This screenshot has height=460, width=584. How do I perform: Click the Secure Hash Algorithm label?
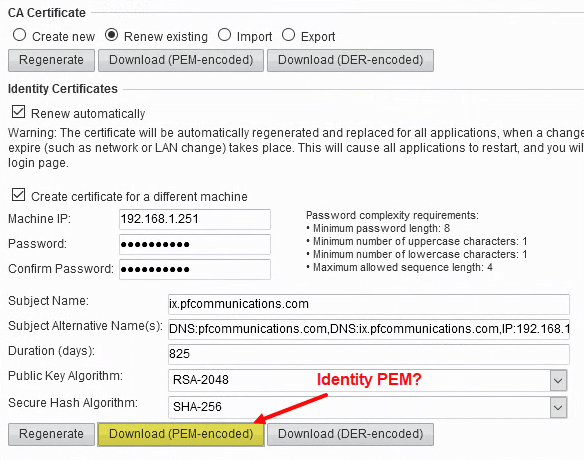(x=73, y=403)
